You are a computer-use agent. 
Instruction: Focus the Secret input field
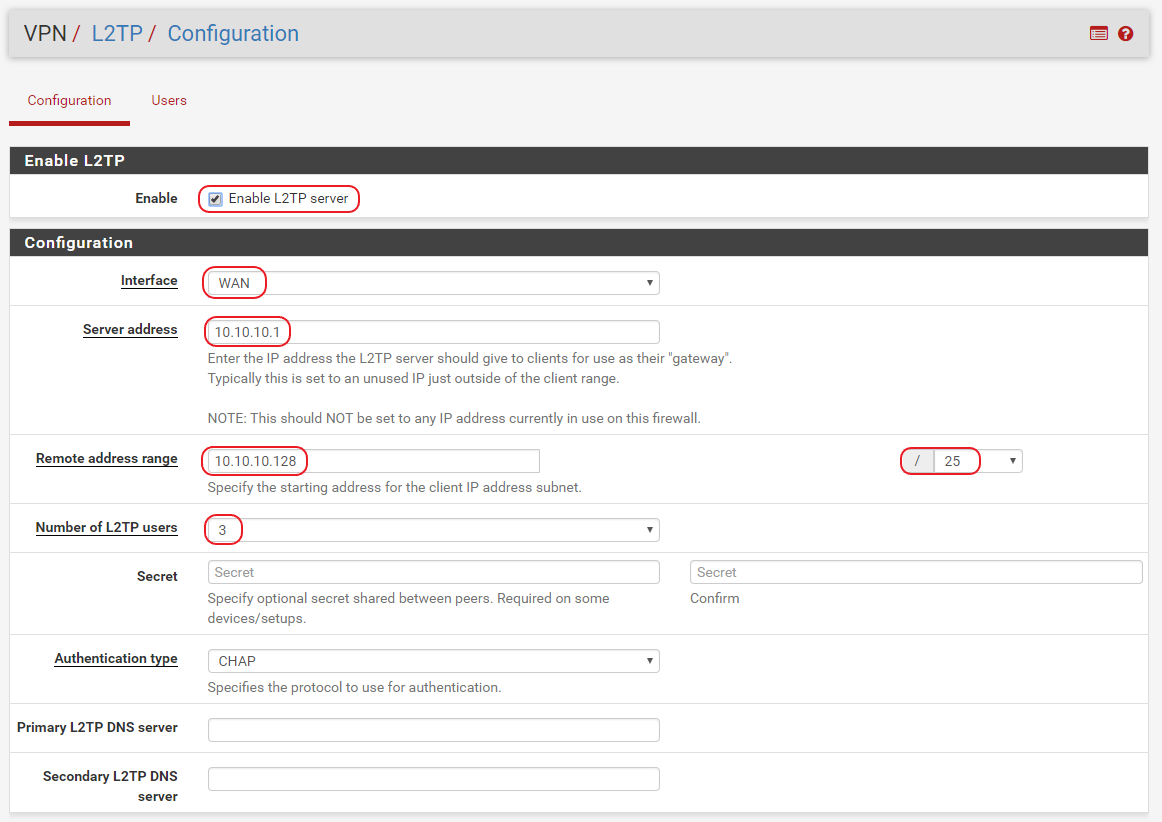click(x=434, y=572)
